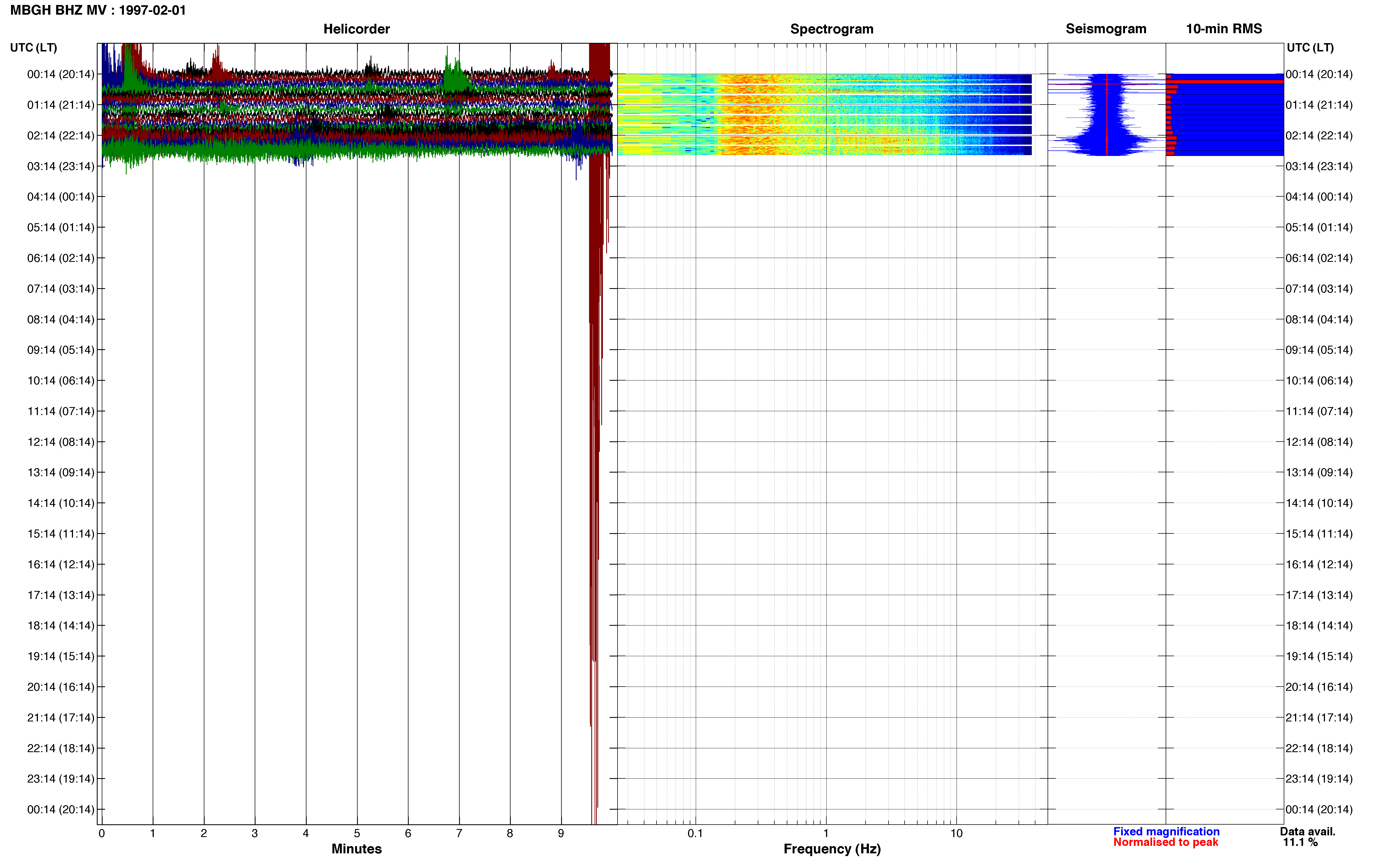Click left-axis label '17:14 (13:14)'
The image size is (1388, 868).
point(61,595)
